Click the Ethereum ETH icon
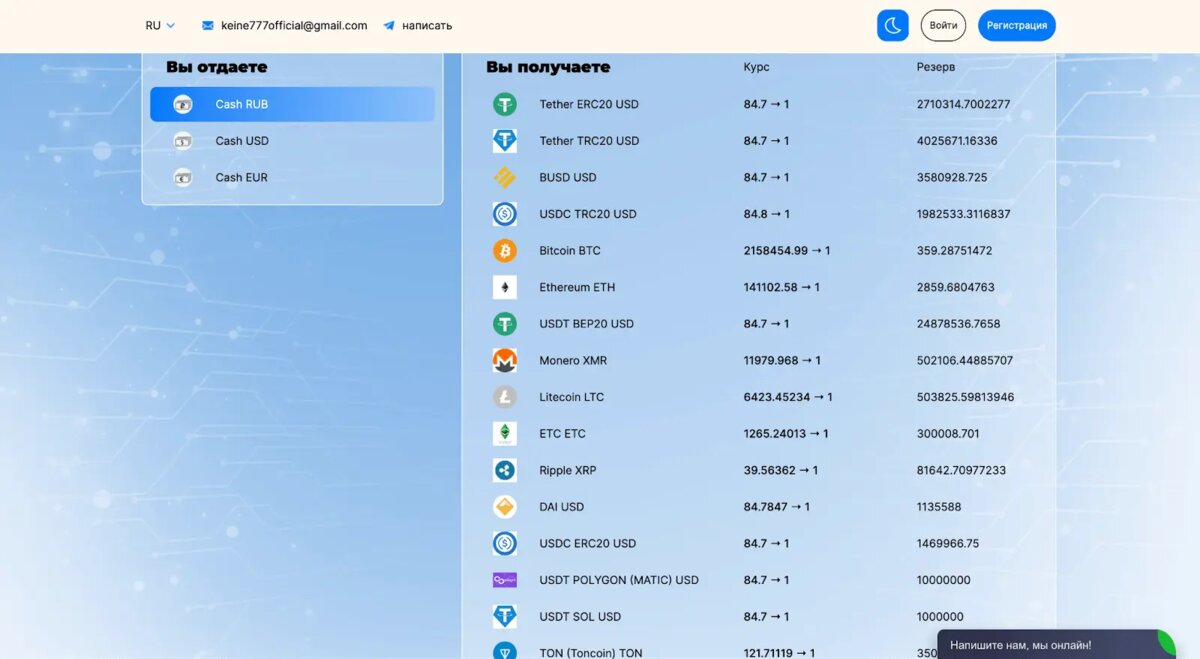1200x659 pixels. coord(504,287)
